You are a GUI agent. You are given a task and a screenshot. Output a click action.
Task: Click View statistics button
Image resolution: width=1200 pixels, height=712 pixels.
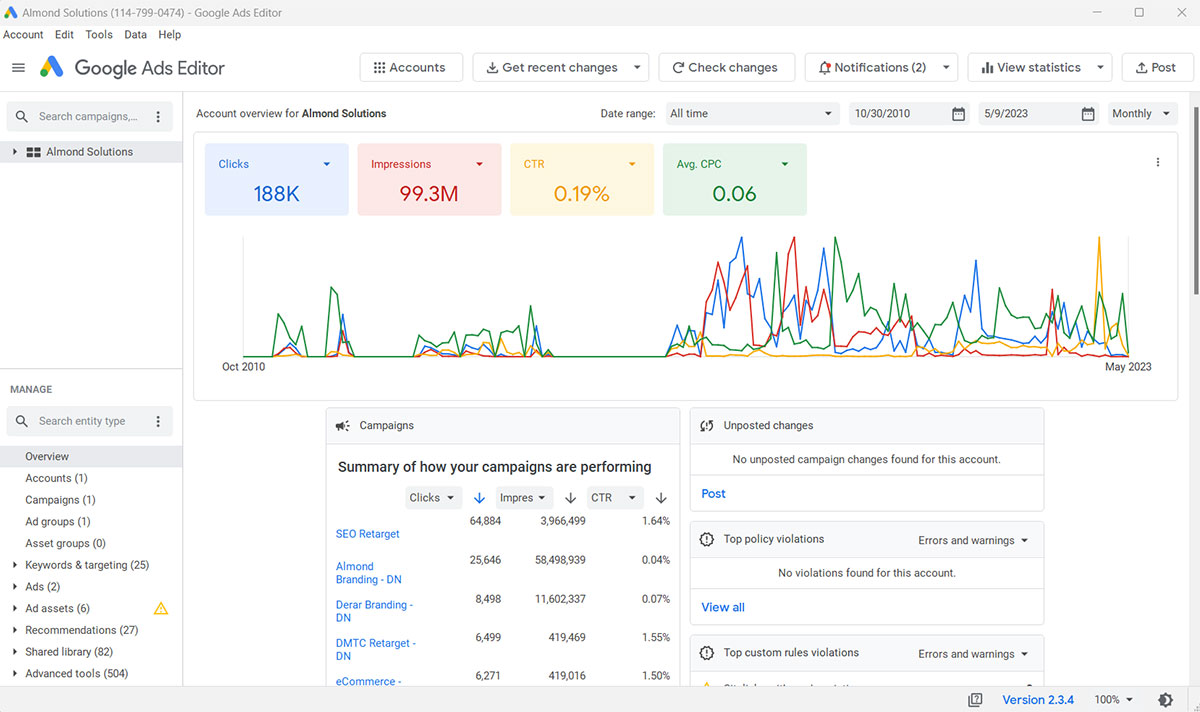tap(1030, 68)
